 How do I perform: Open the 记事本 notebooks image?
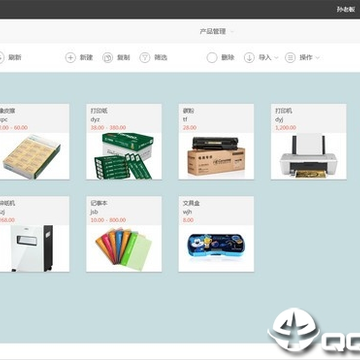pyautogui.click(x=124, y=248)
